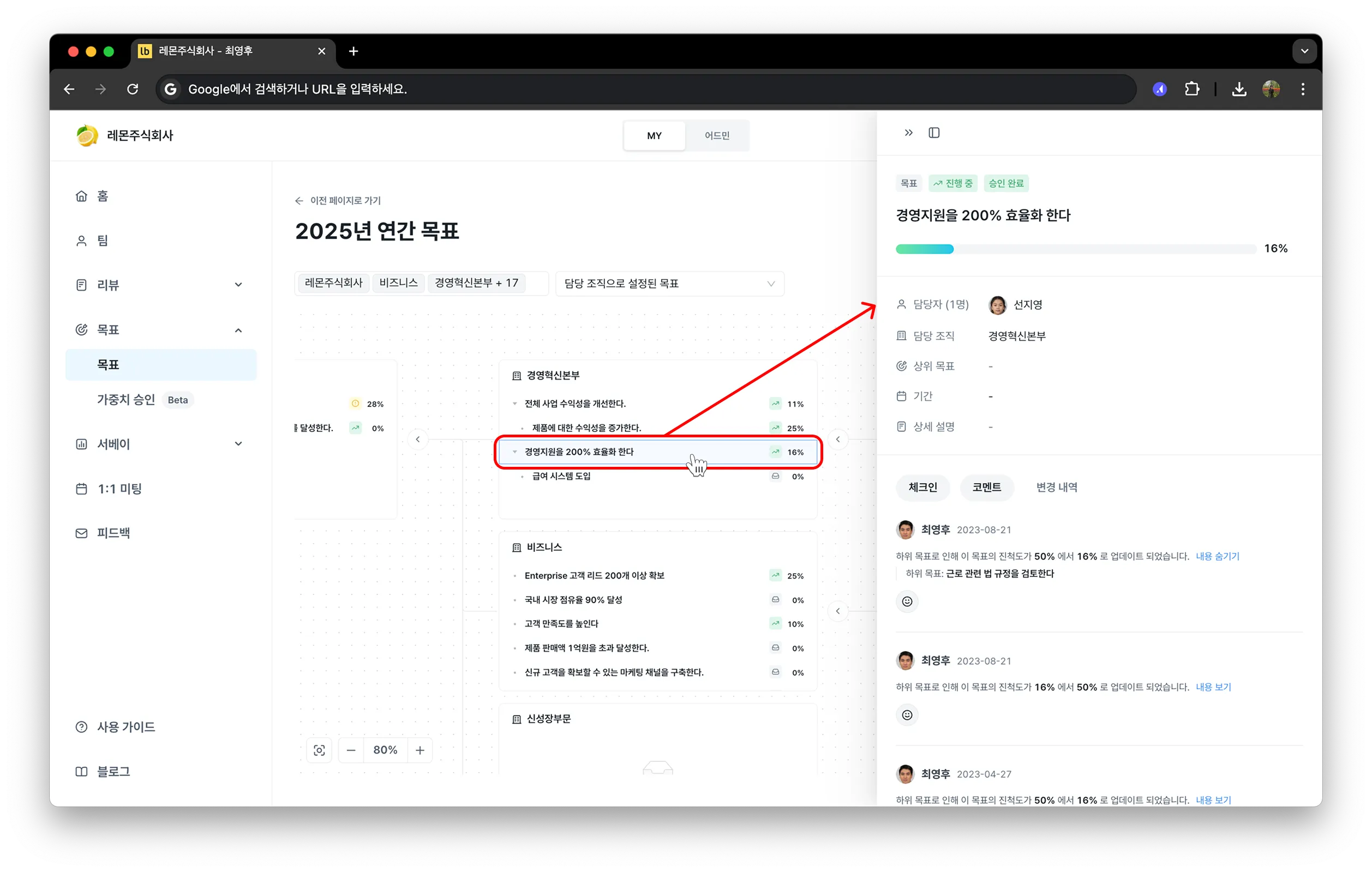This screenshot has width=1372, height=872.
Task: Zoom out with the minus button
Action: 351,750
